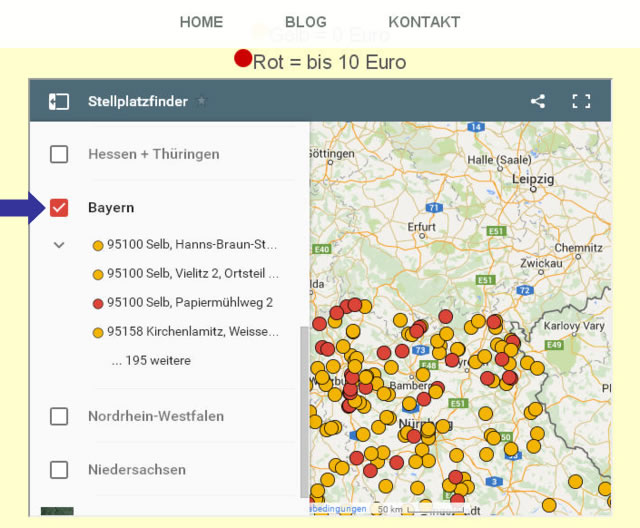Open the KONTAKT menu item
The image size is (640, 528).
tap(424, 22)
